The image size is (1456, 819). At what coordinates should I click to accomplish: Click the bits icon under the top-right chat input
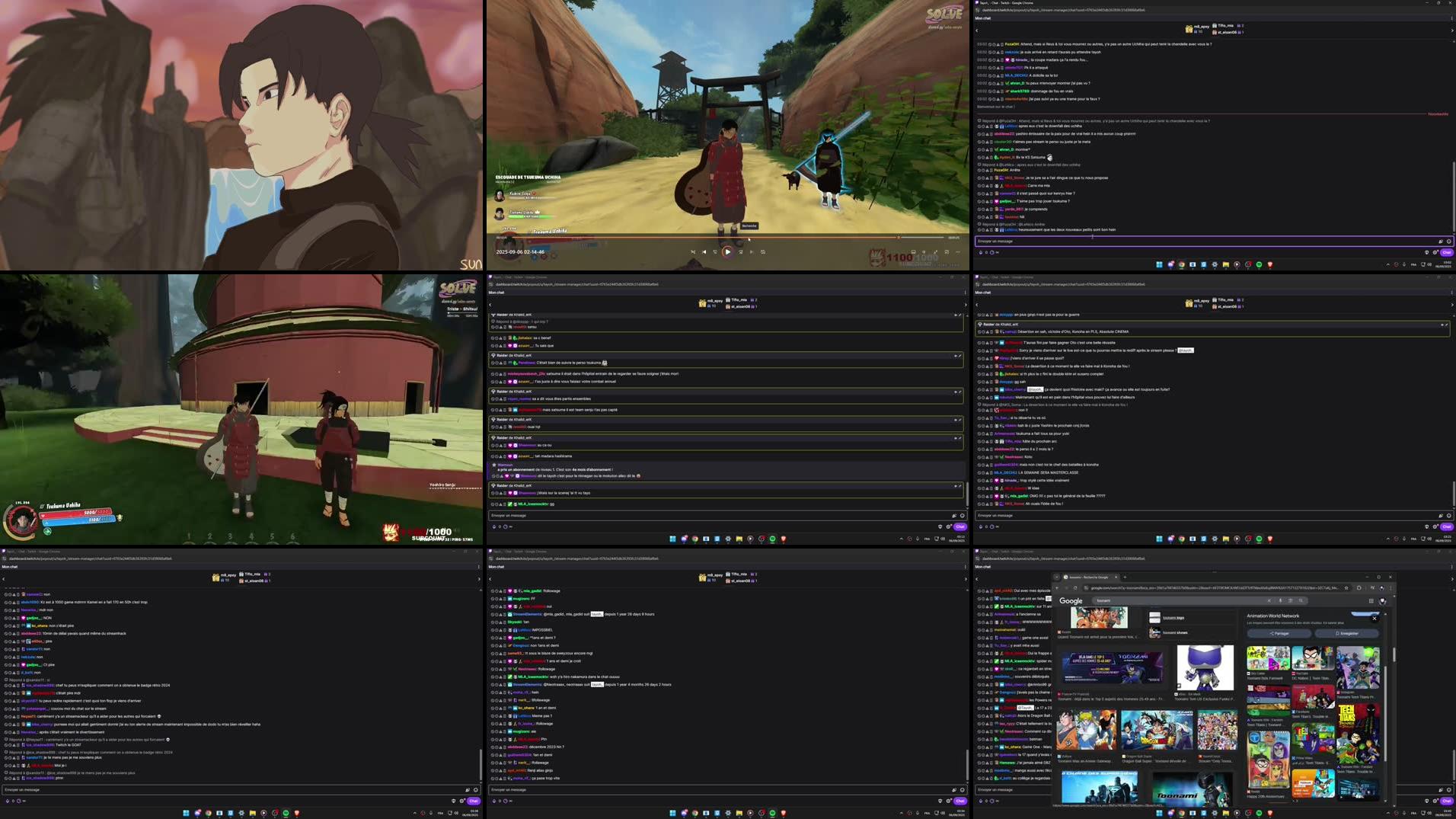[x=981, y=252]
